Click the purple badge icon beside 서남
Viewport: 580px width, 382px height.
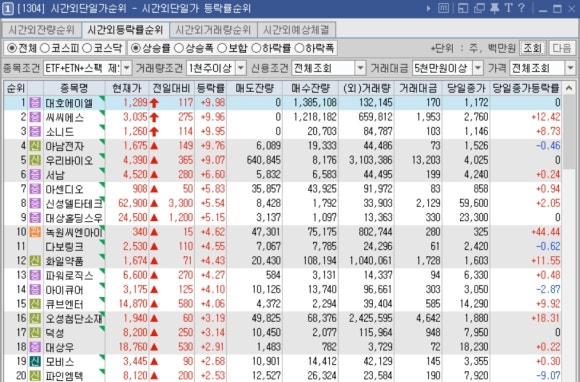point(35,175)
